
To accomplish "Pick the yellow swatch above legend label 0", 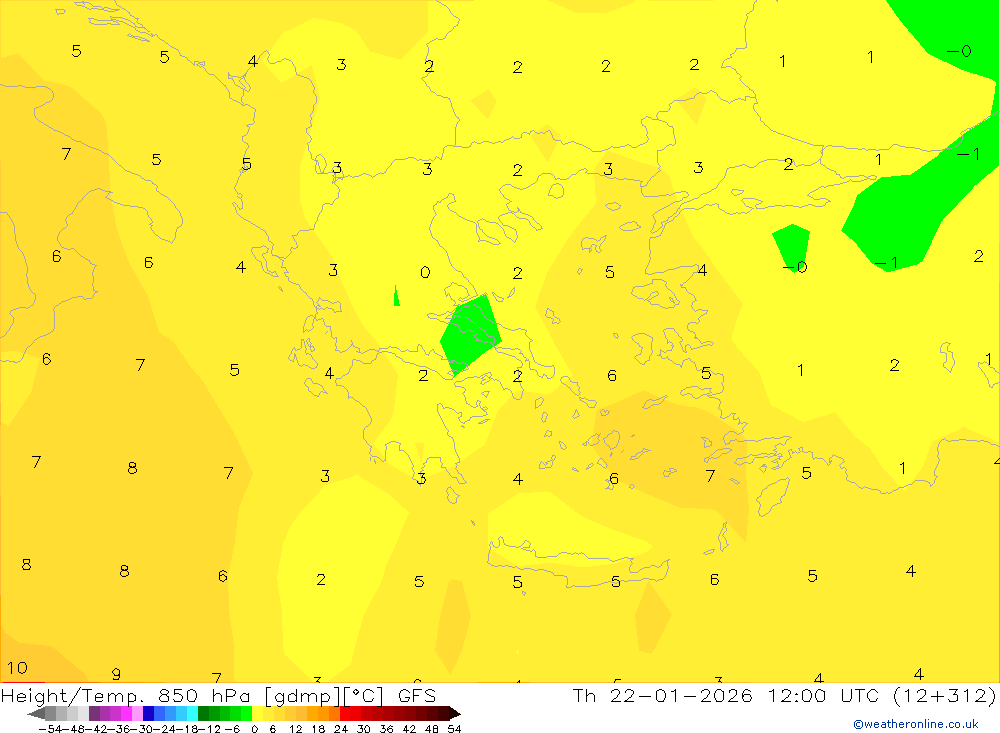I will (258, 714).
